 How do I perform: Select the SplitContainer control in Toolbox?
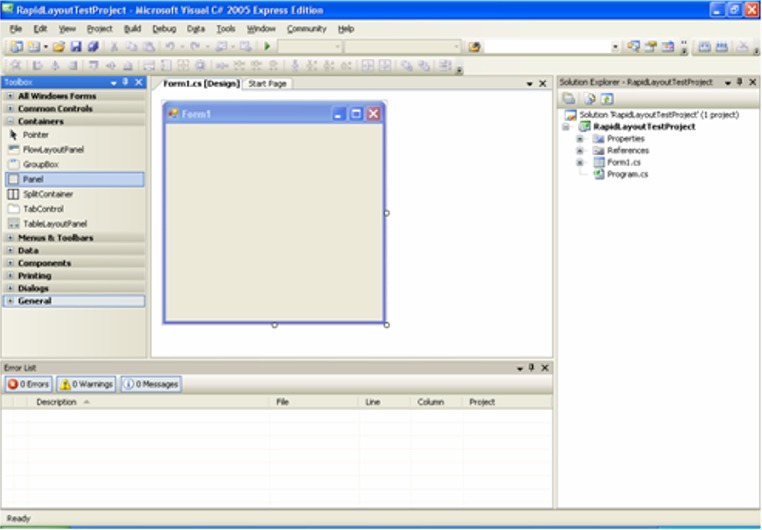pos(74,194)
